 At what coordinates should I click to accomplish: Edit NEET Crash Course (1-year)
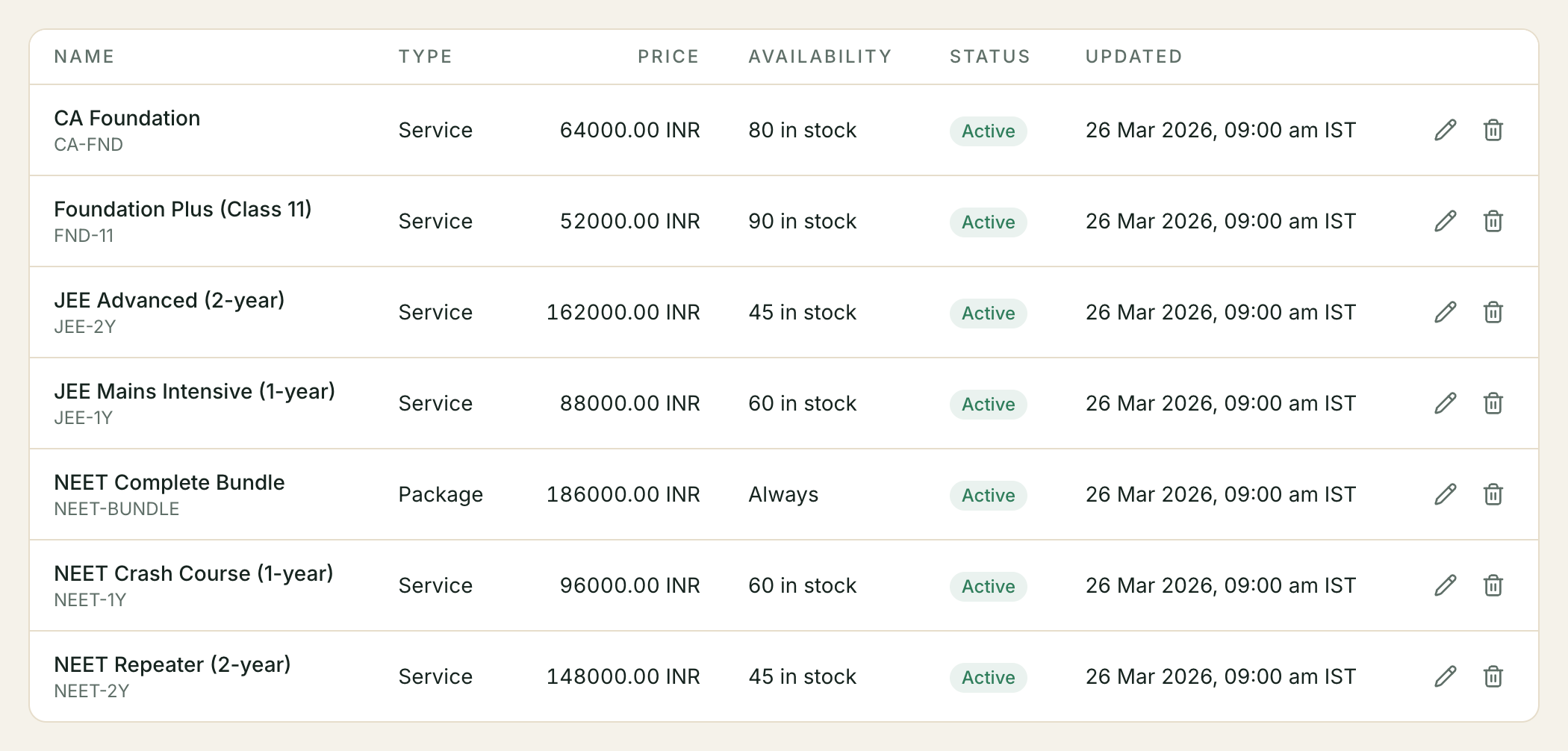point(1446,585)
